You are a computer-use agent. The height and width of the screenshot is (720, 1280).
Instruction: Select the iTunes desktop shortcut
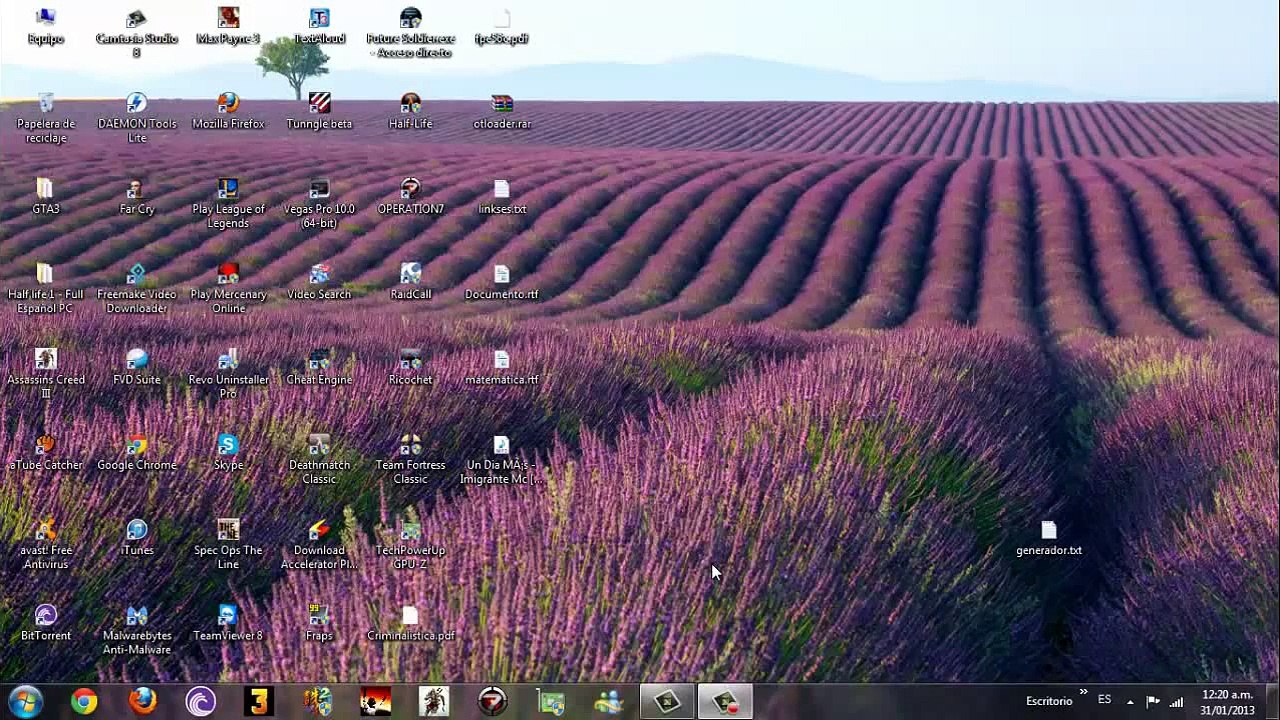pyautogui.click(x=137, y=537)
